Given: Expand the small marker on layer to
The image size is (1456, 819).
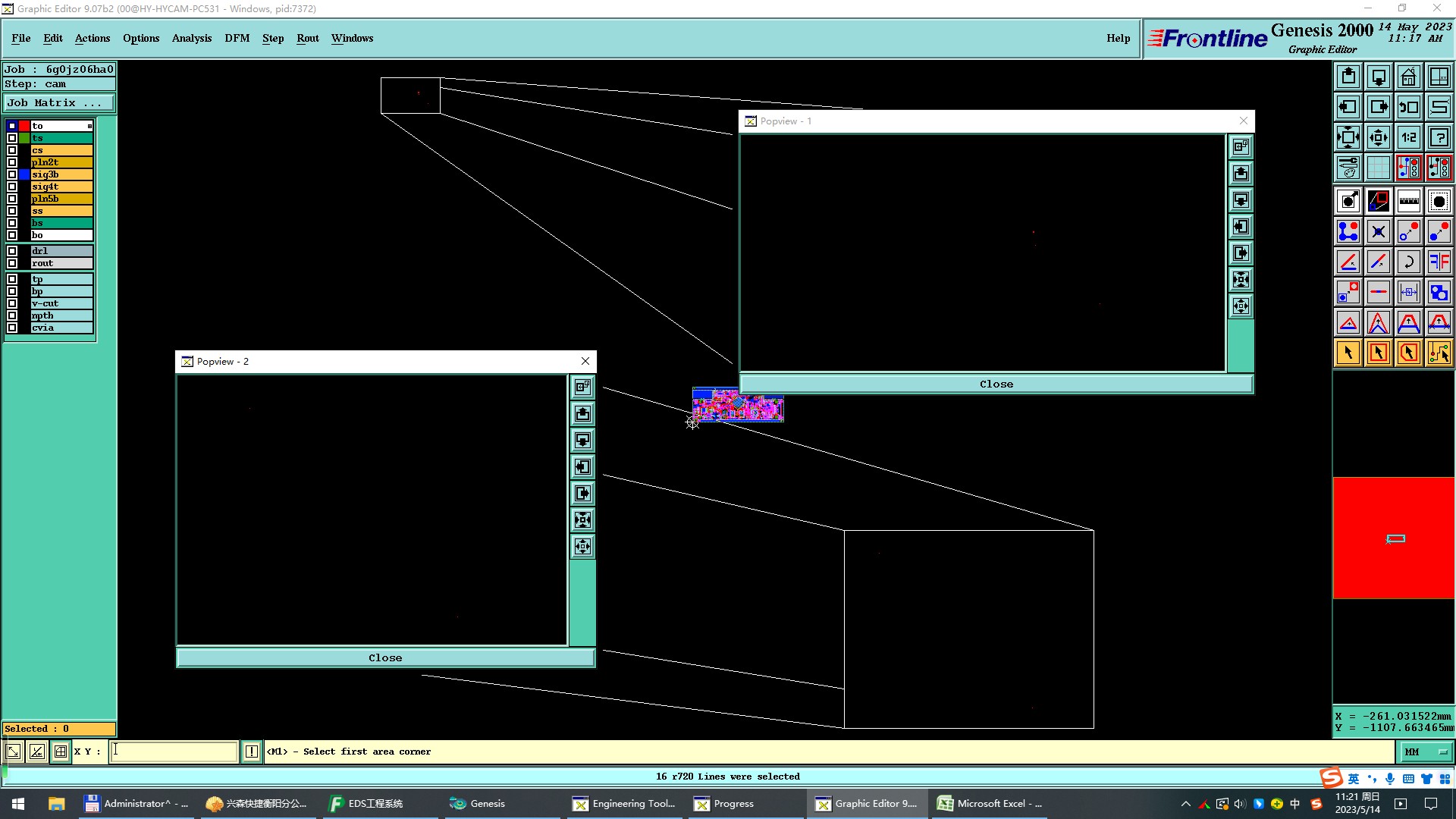Looking at the screenshot, I should click(89, 126).
